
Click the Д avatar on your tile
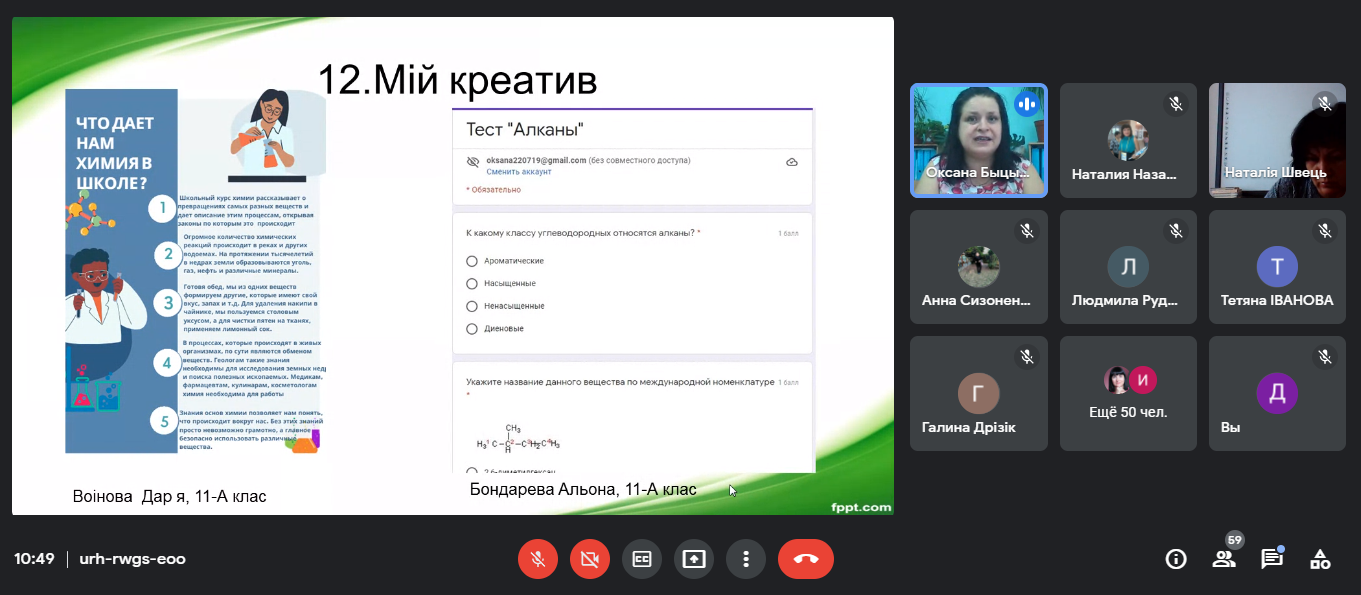1277,393
